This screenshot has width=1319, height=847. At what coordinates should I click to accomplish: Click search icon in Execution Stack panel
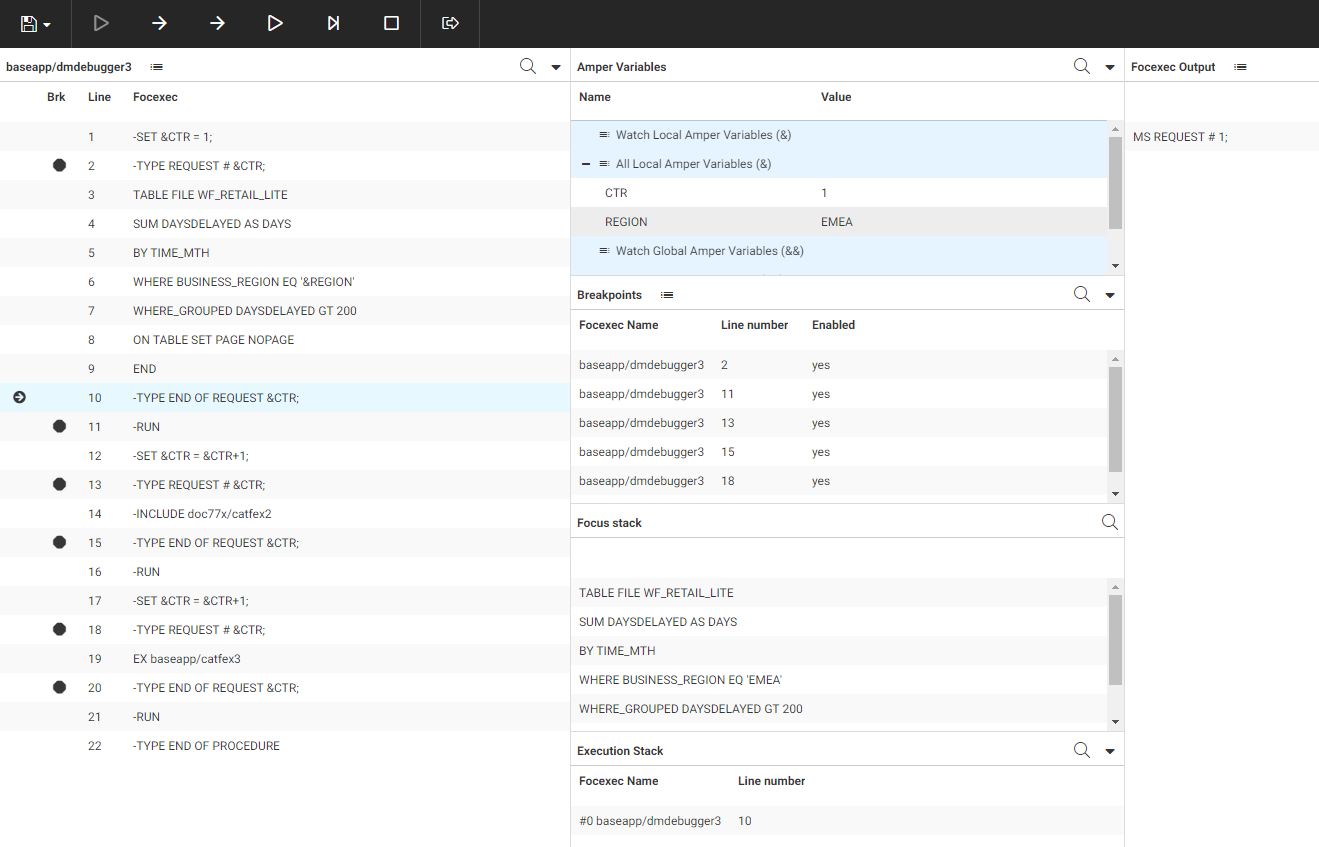(x=1082, y=750)
